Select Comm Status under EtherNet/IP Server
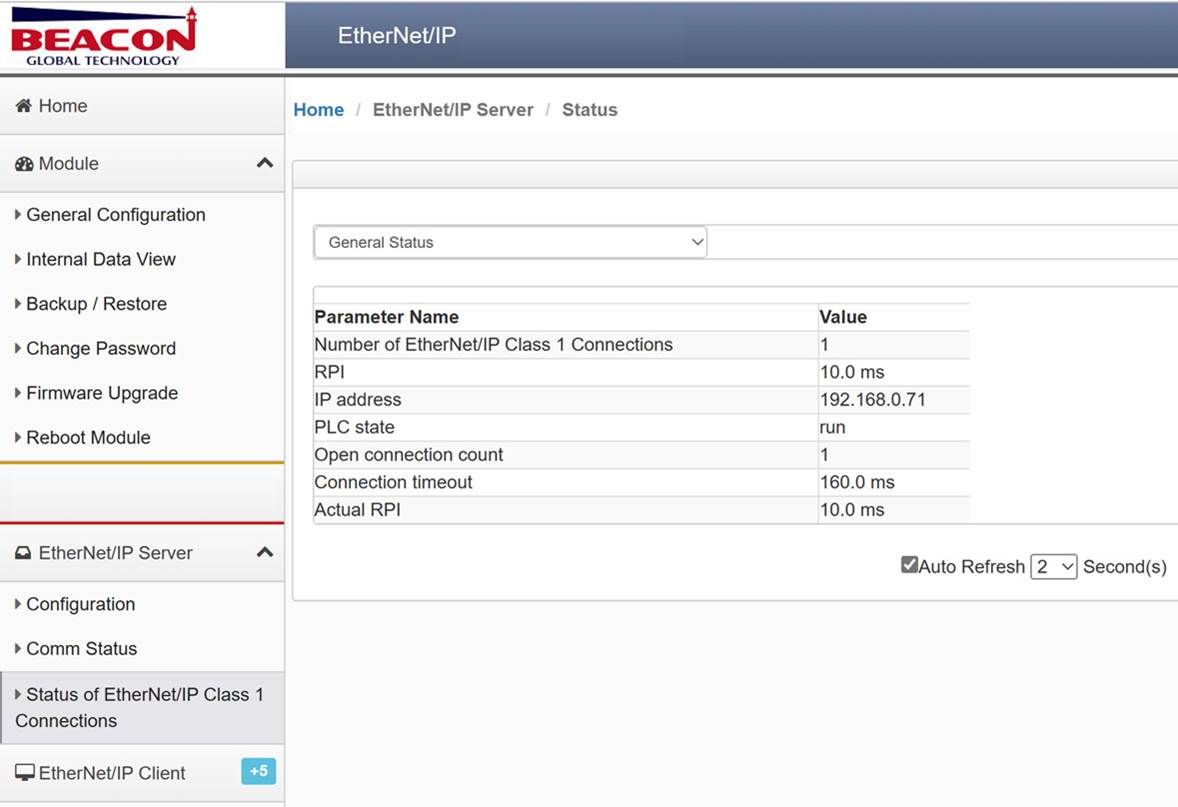1178x807 pixels. (x=82, y=648)
